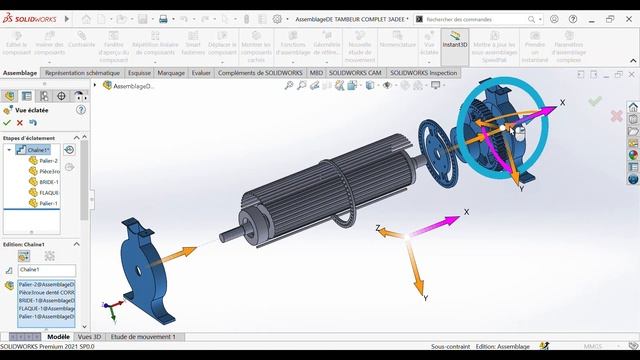The height and width of the screenshot is (360, 640).
Task: Open help for Vue éclatée
Action: click(81, 110)
